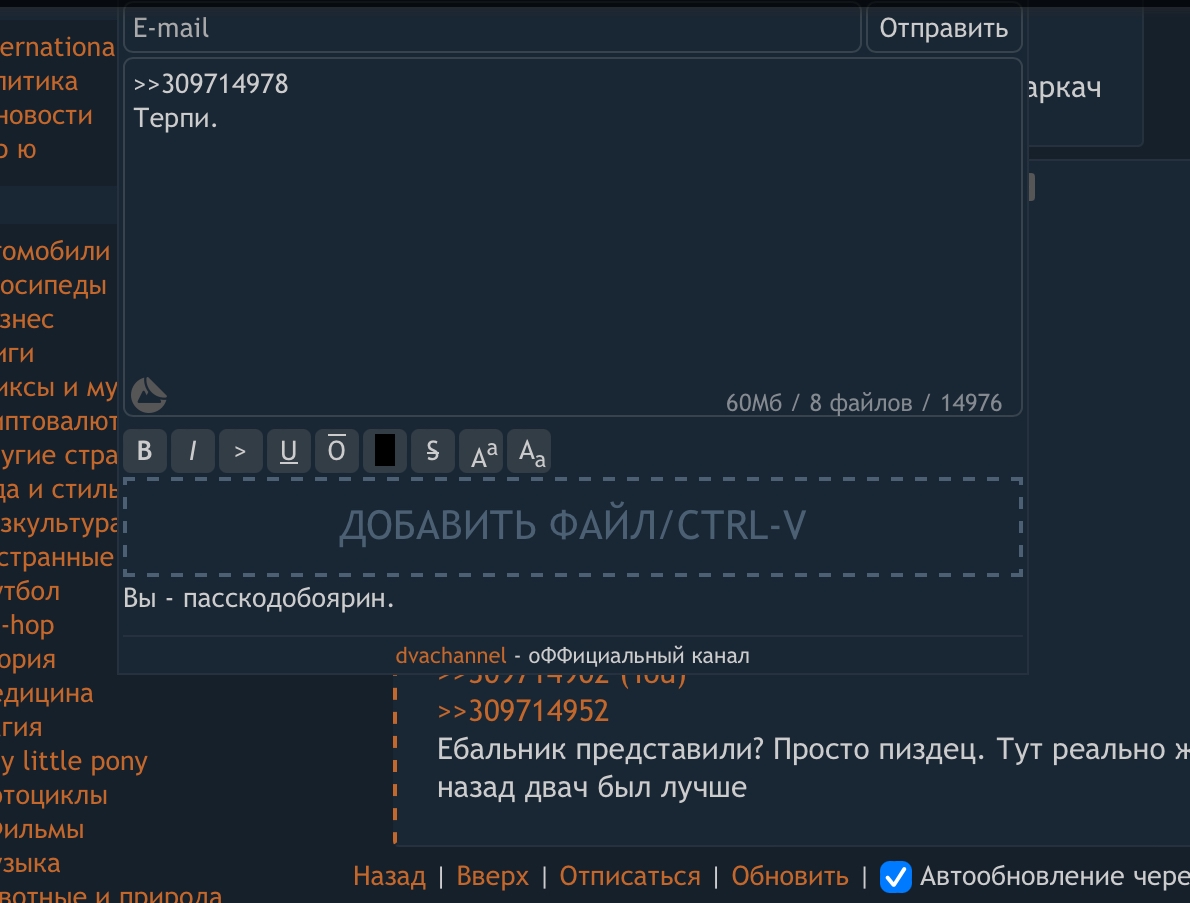Open the ДОБАВИТЬ ФАЙЛ/CTRL-V upload zone
Viewport: 1190px width, 903px height.
[x=573, y=526]
